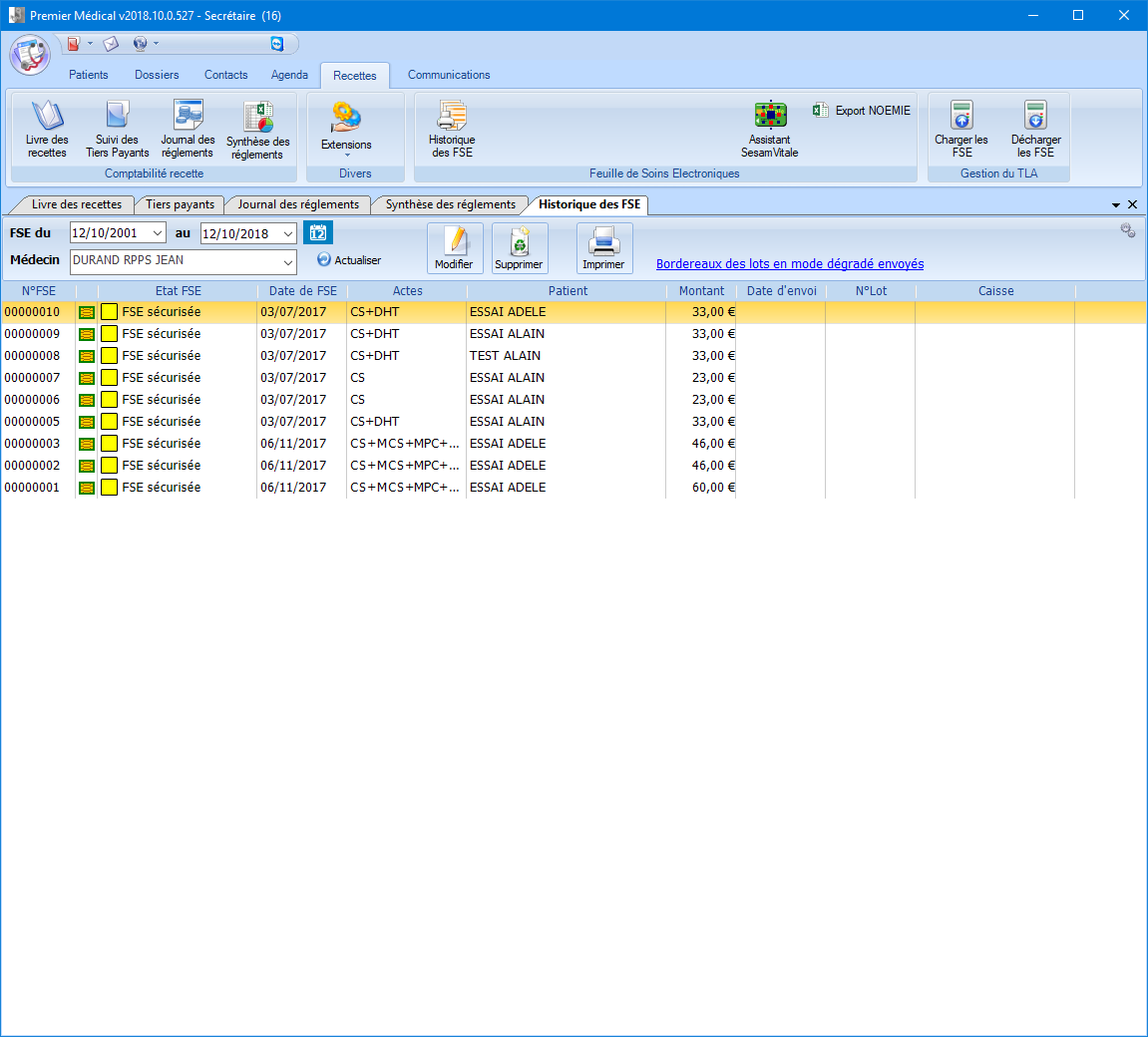Open Suivi des Tiers Payants in ribbon
Screen dimensions: 1148x1037
(117, 130)
